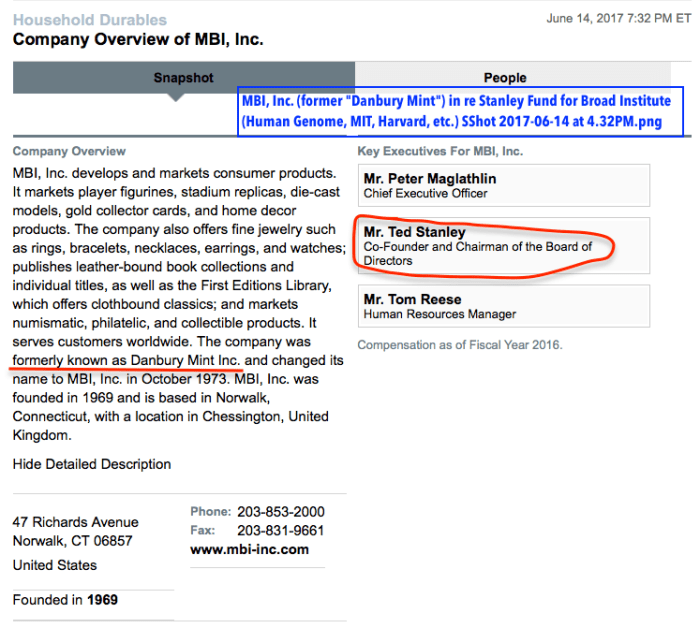Collapse text with Hide Detailed Description

click(x=92, y=464)
